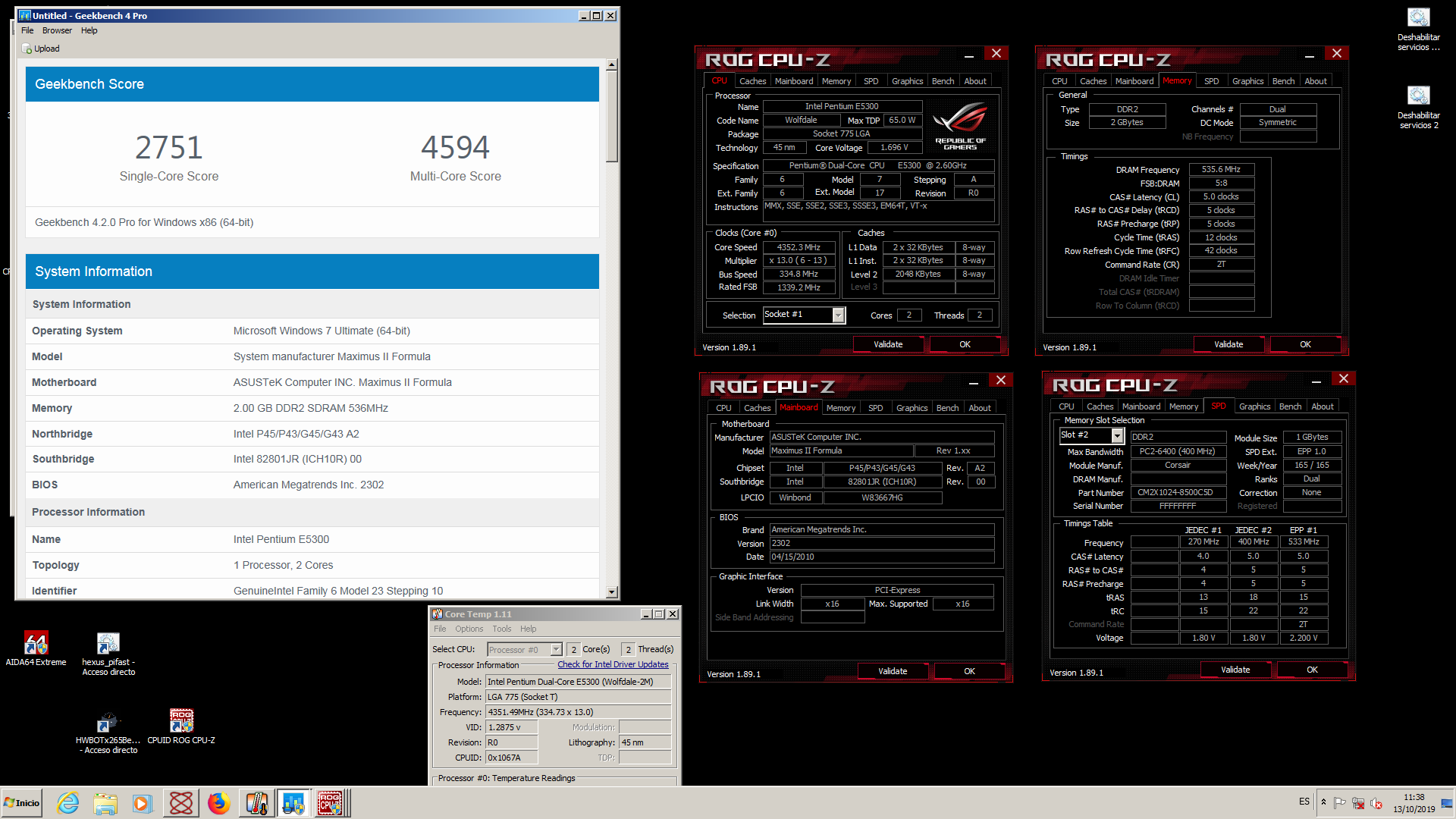Open hexus_pifast desktop shortcut
Viewport: 1456px width, 819px height.
[108, 653]
